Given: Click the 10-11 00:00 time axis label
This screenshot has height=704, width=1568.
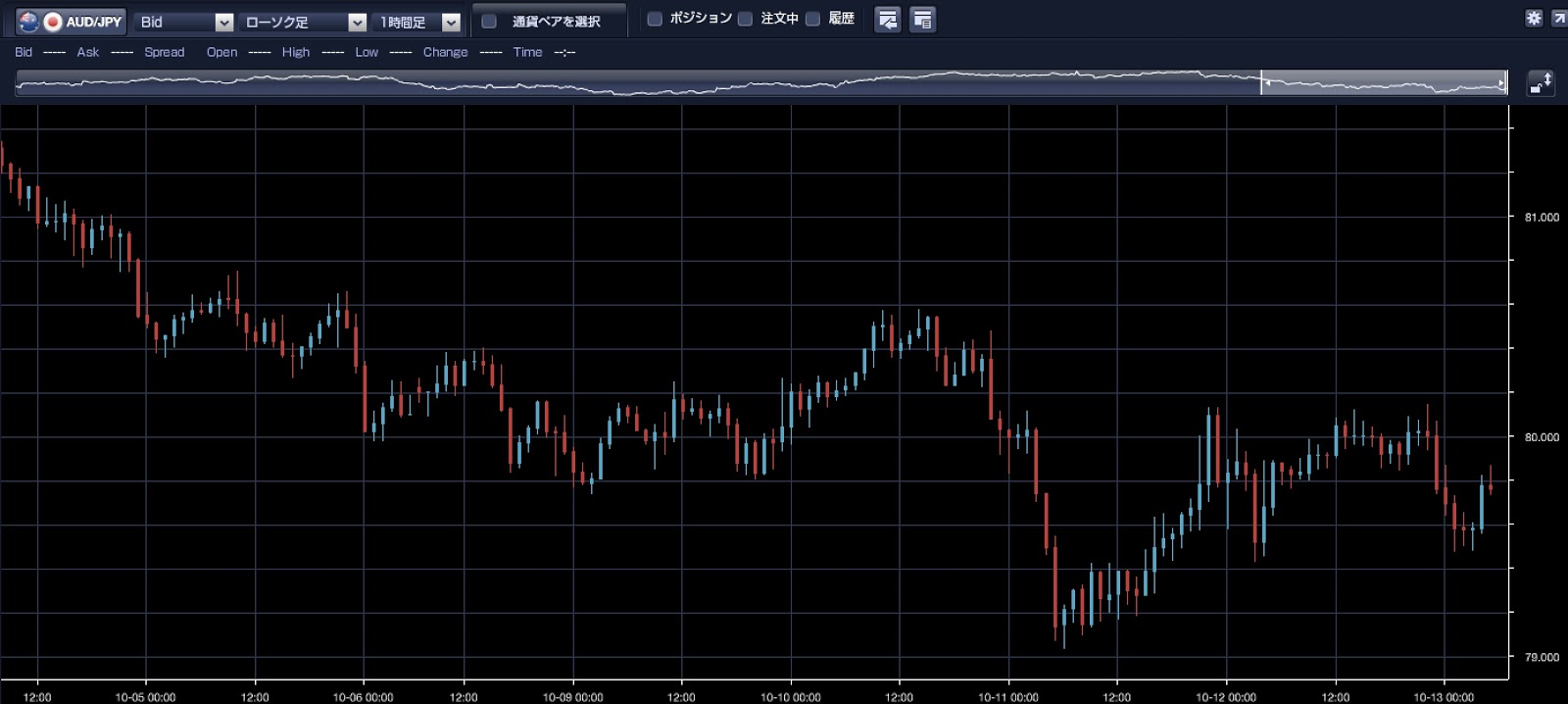Looking at the screenshot, I should [x=1007, y=697].
